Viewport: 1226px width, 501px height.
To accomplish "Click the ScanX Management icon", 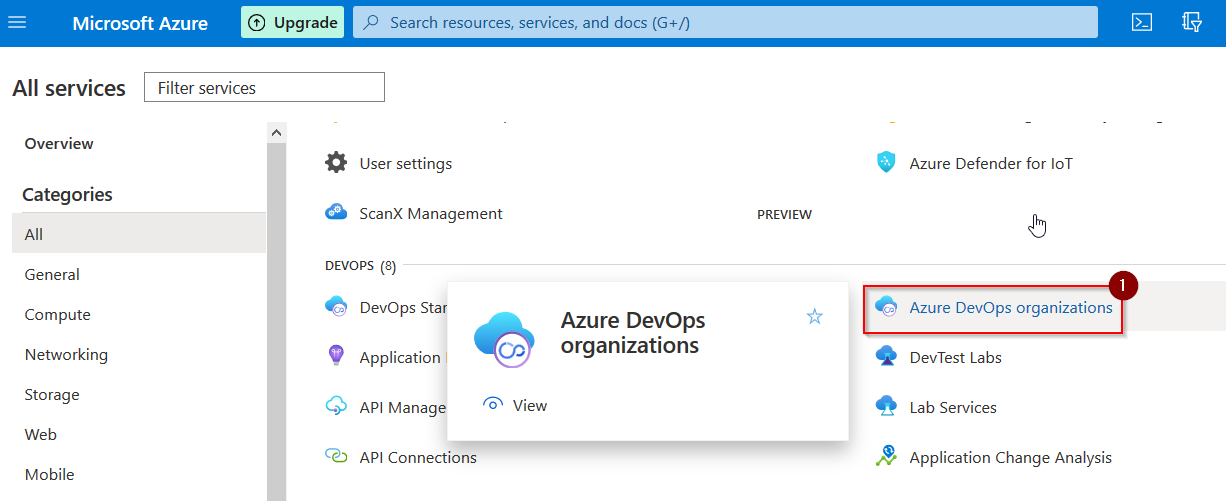I will tap(336, 213).
